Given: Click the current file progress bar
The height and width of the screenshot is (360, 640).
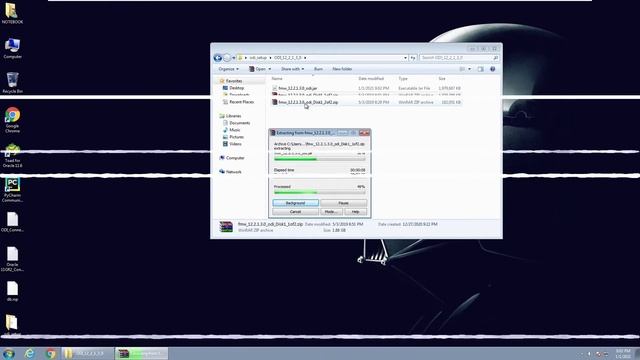Looking at the screenshot, I should (320, 159).
